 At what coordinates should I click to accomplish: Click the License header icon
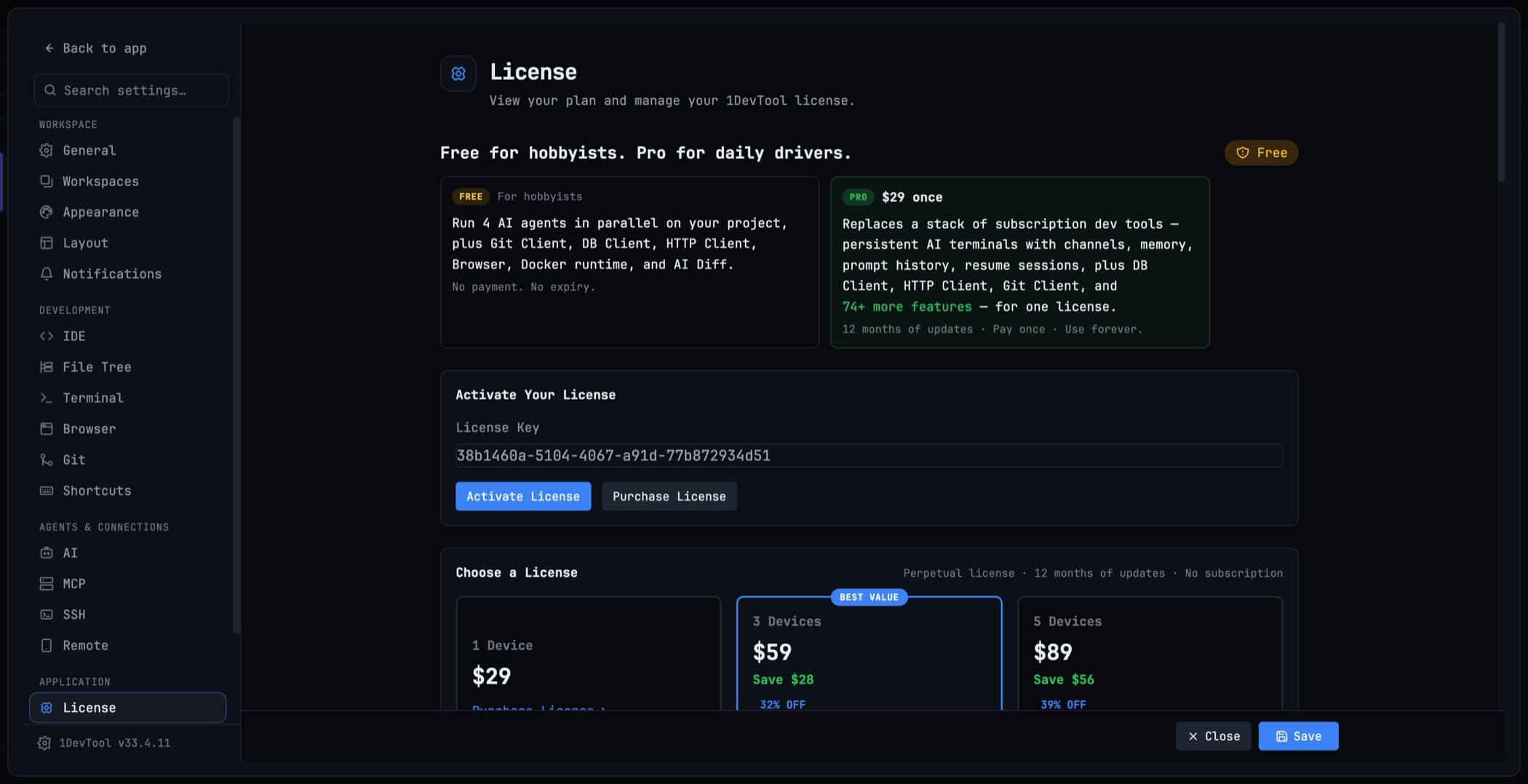click(458, 73)
